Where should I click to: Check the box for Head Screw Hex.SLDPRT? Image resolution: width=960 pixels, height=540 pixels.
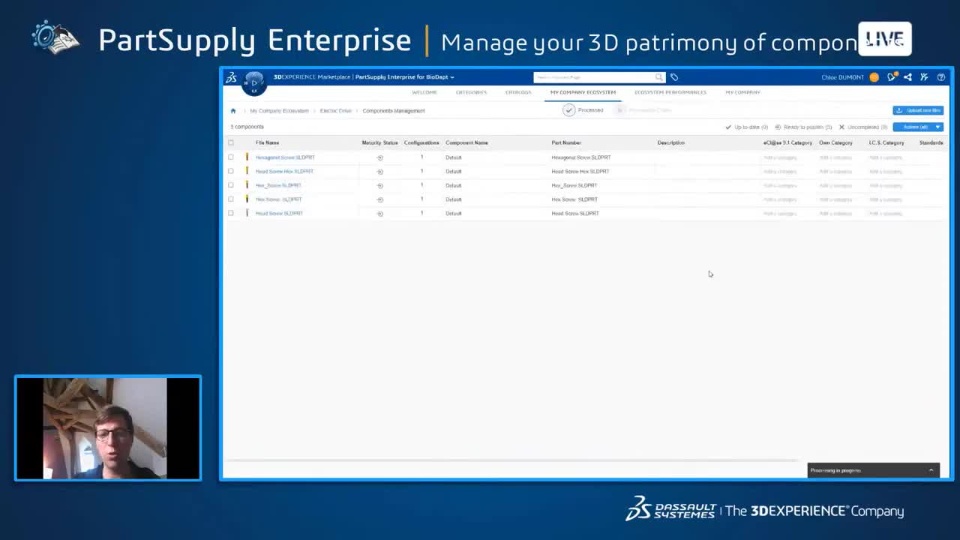click(231, 171)
